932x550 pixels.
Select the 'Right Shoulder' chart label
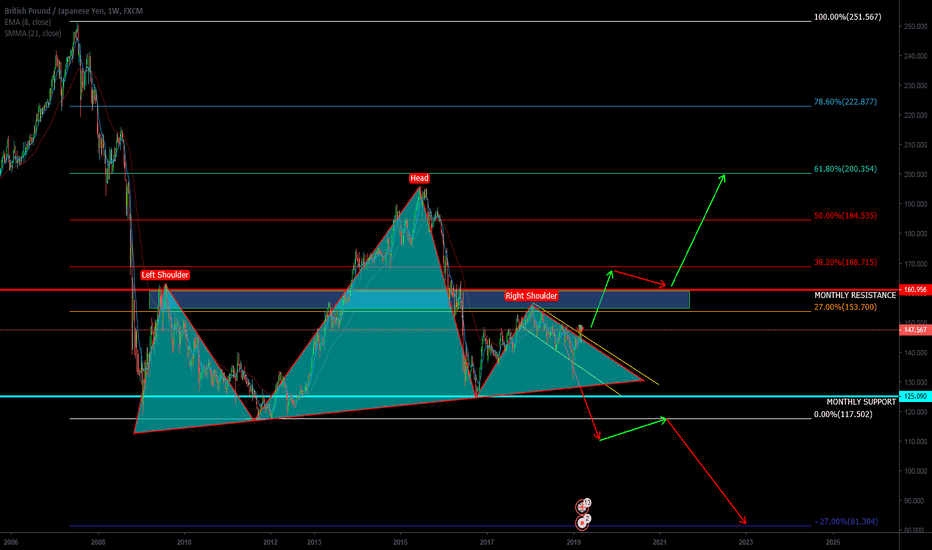point(531,296)
